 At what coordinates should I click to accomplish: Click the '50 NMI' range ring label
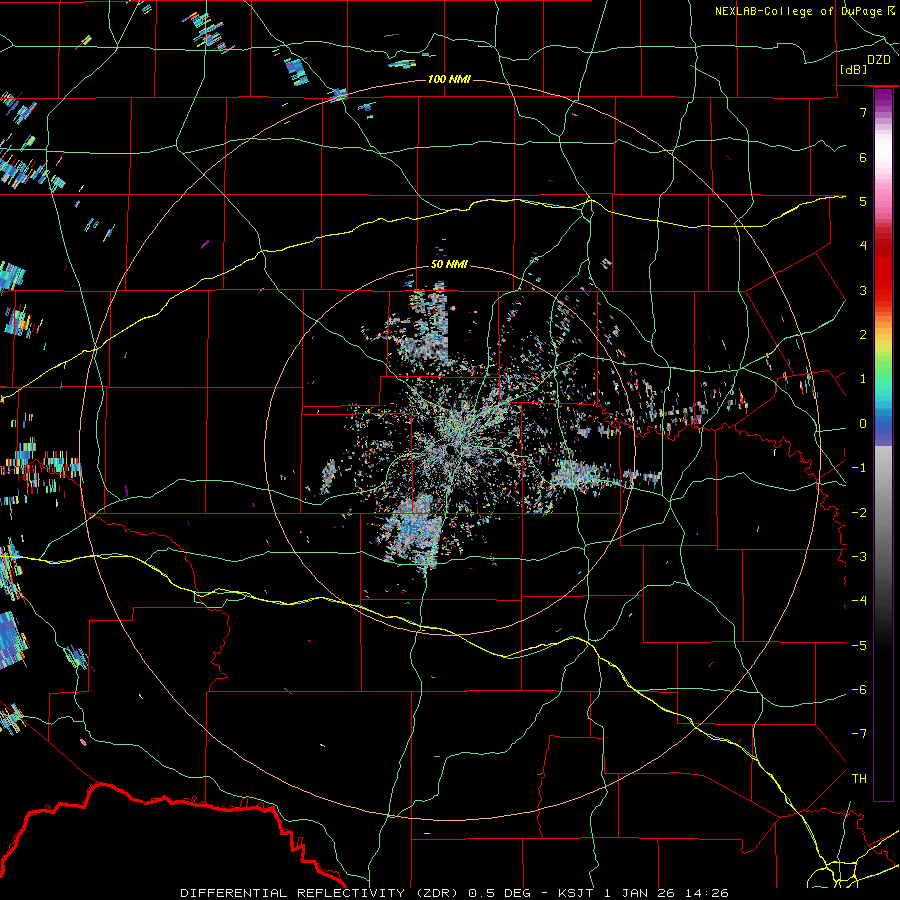(x=449, y=264)
